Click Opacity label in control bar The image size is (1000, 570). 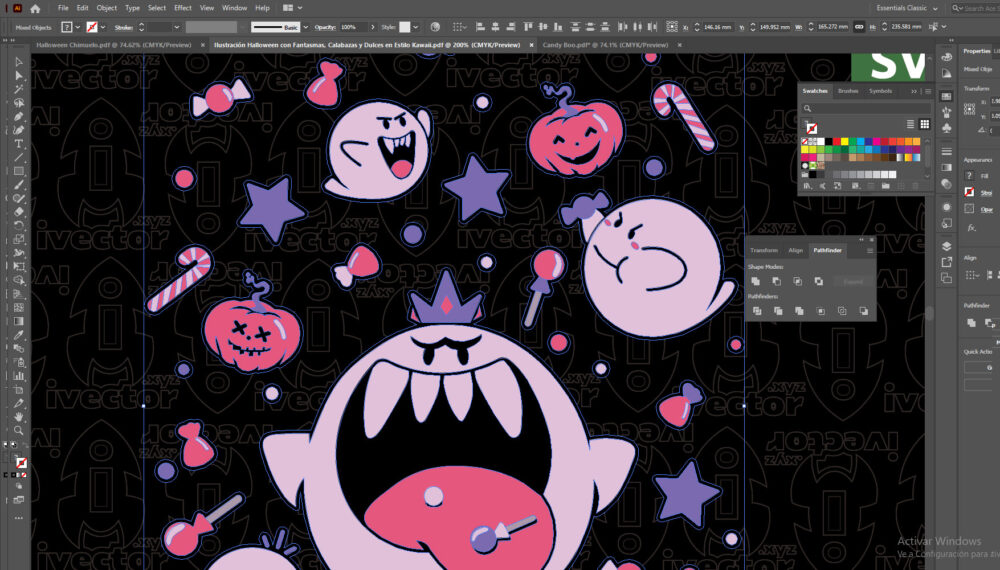[x=325, y=27]
